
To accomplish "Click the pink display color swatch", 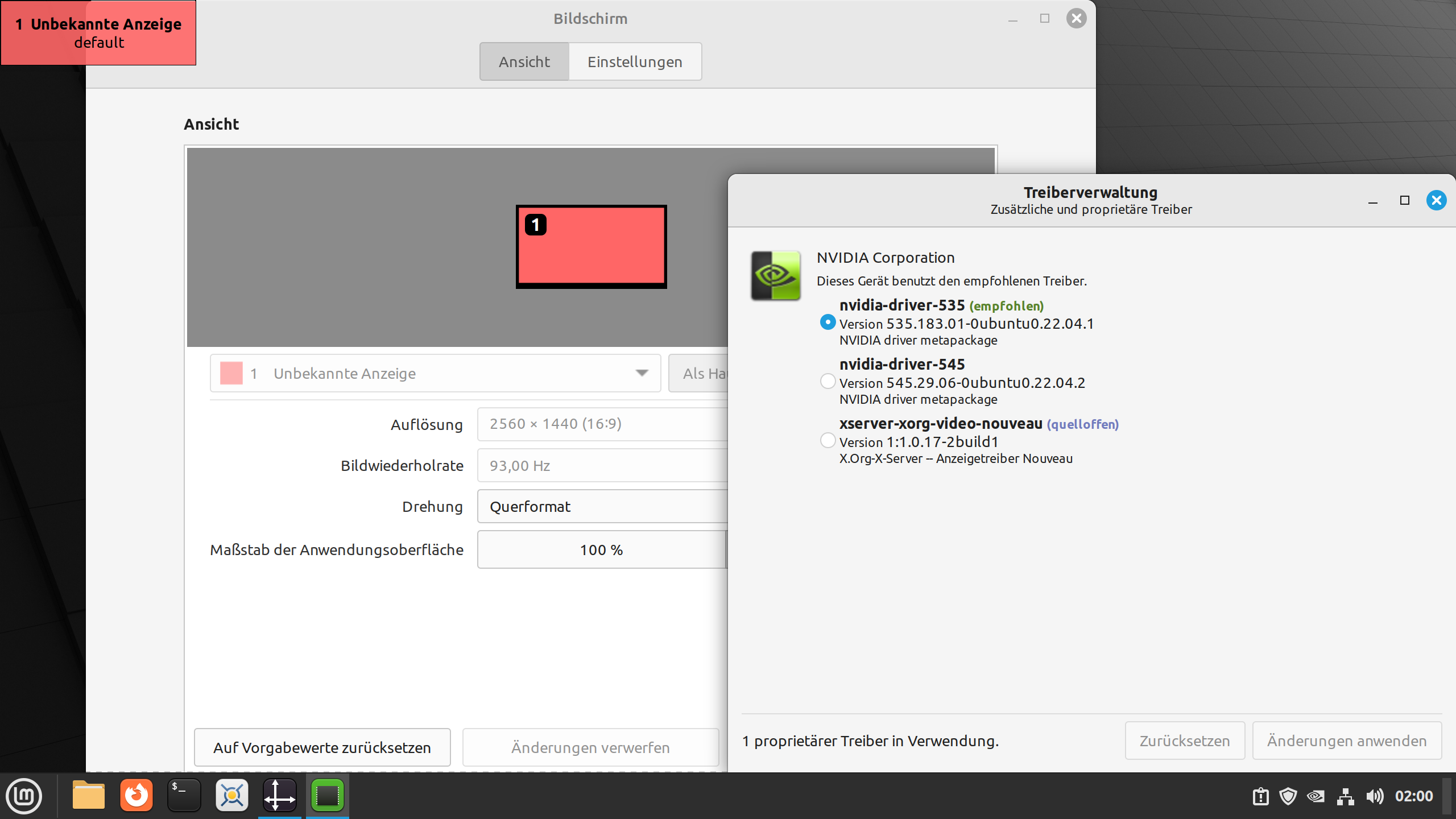I will tap(231, 373).
